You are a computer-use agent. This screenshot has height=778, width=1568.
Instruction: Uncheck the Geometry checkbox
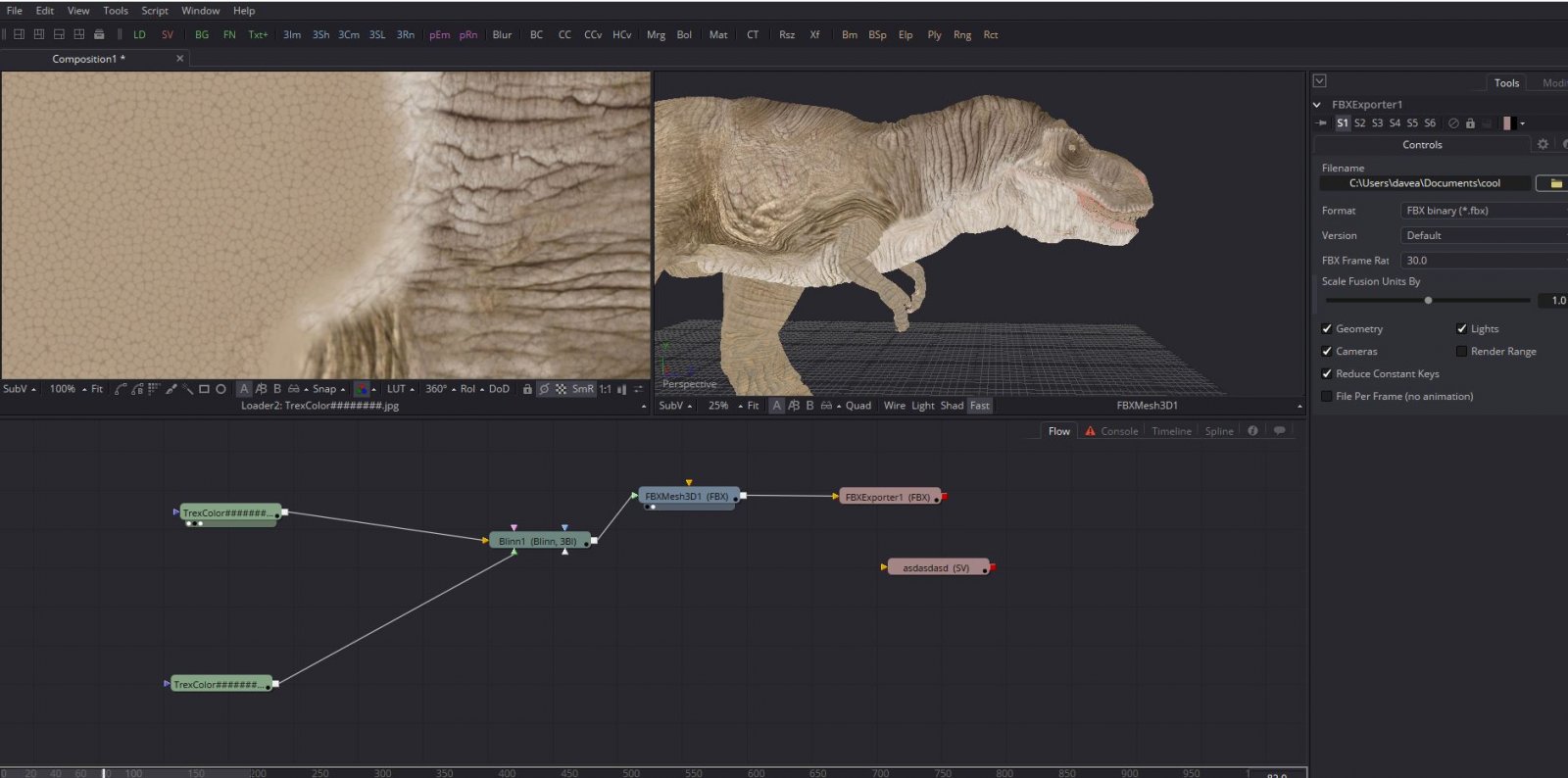1327,329
